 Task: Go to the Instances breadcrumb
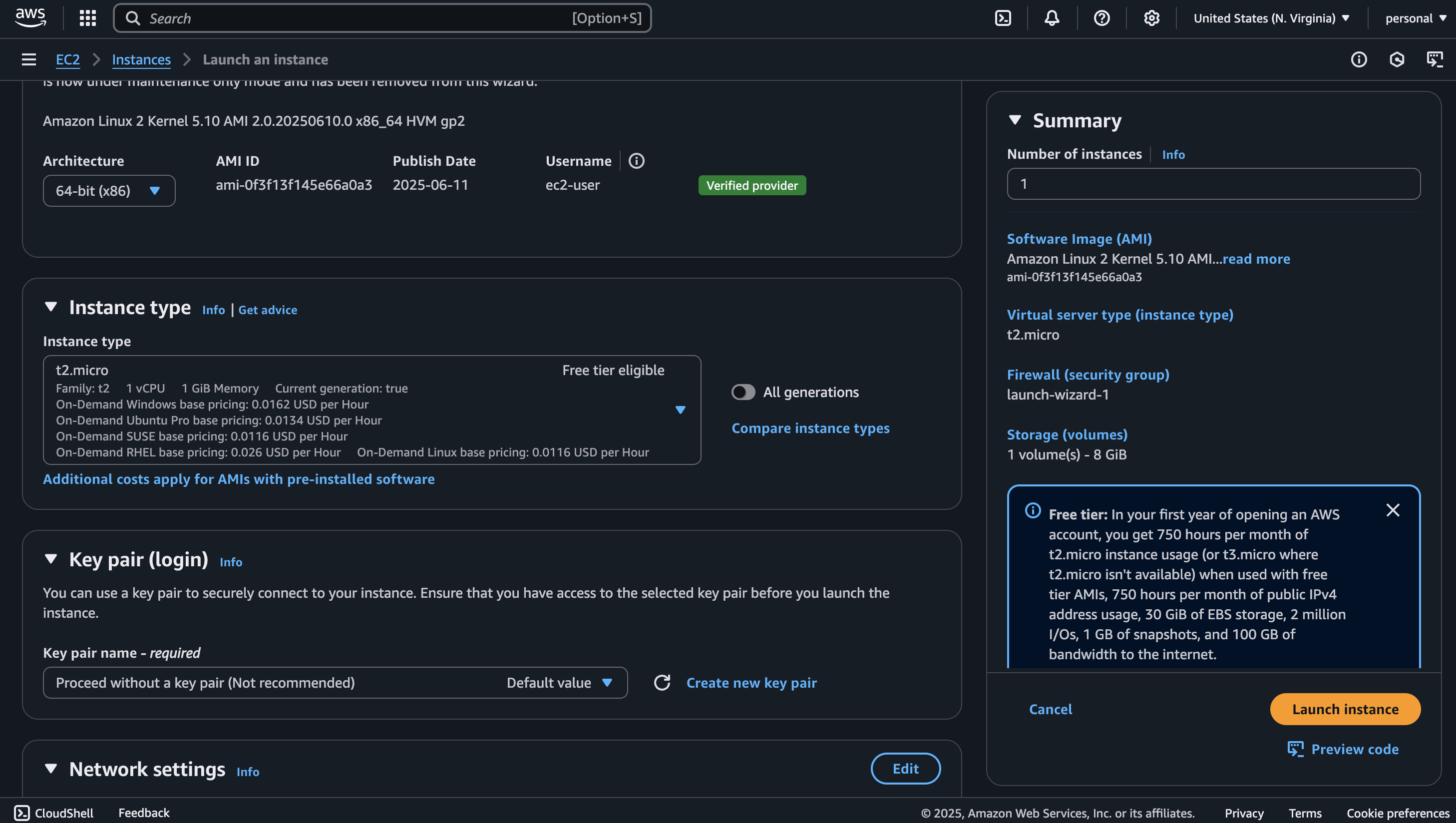141,59
